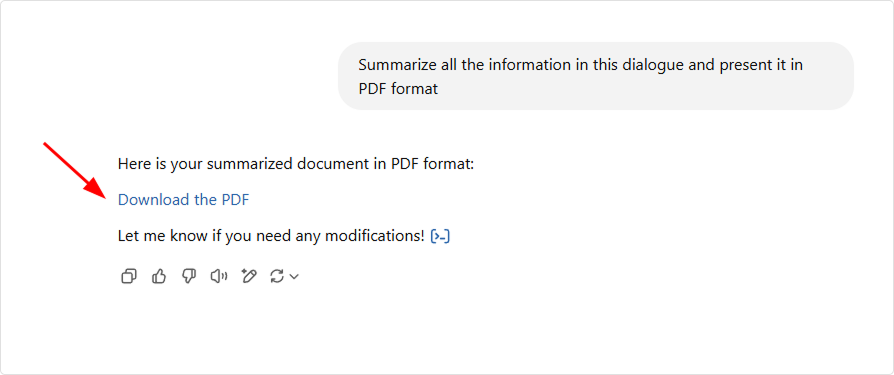This screenshot has height=375, width=894.
Task: Give the response a thumbs up
Action: point(159,276)
